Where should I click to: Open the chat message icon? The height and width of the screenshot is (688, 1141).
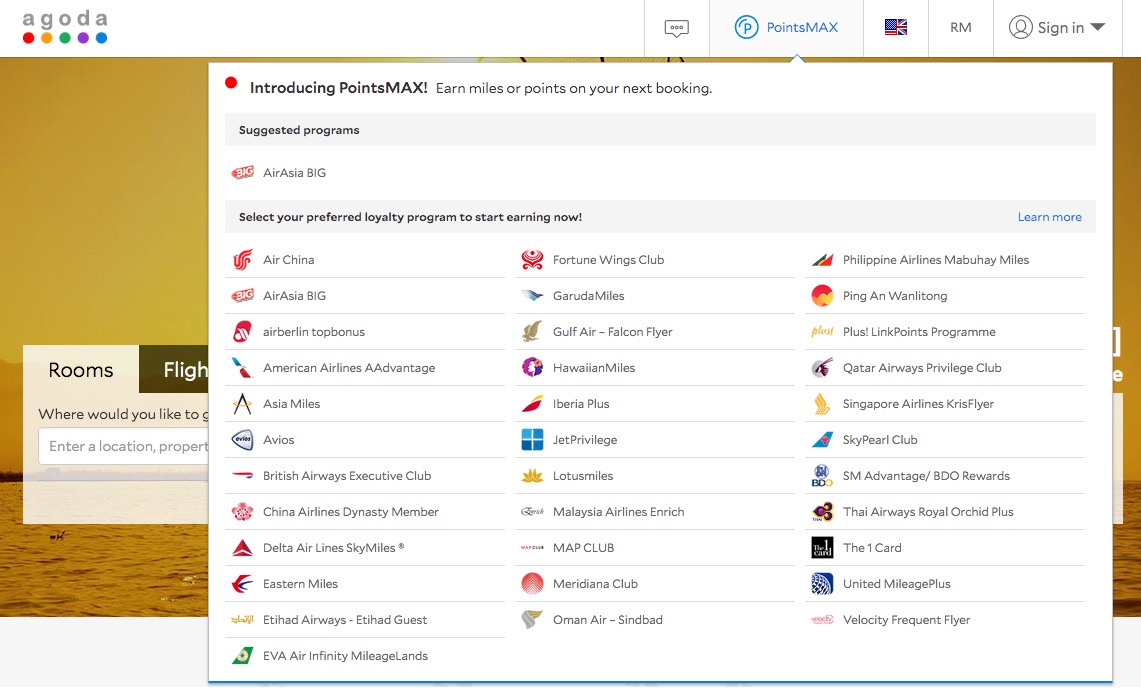tap(677, 28)
